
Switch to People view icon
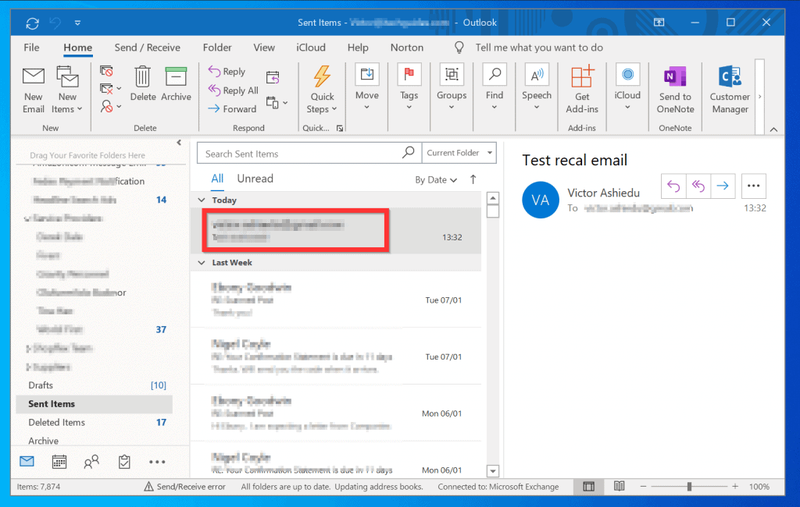pos(91,462)
